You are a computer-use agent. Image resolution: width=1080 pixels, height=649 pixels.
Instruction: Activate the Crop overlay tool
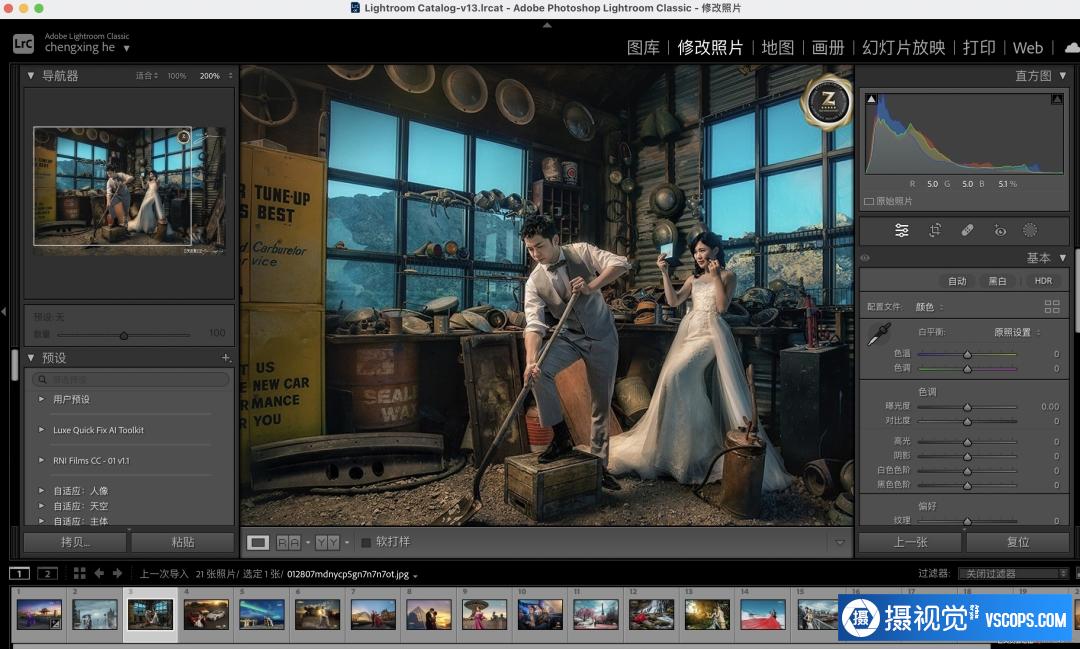click(x=935, y=231)
